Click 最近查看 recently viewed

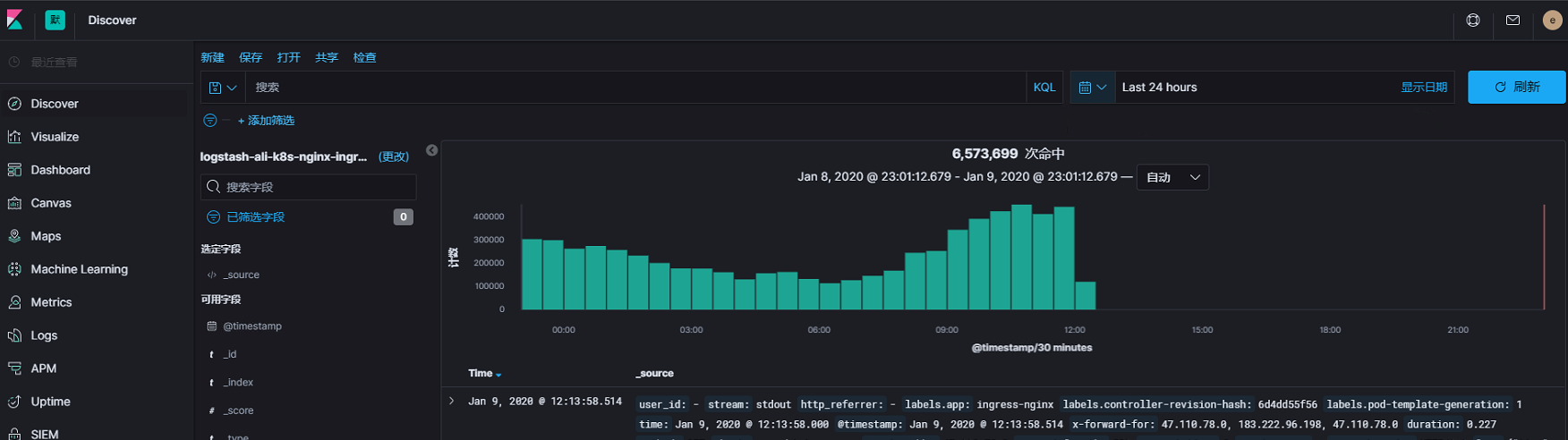click(54, 63)
